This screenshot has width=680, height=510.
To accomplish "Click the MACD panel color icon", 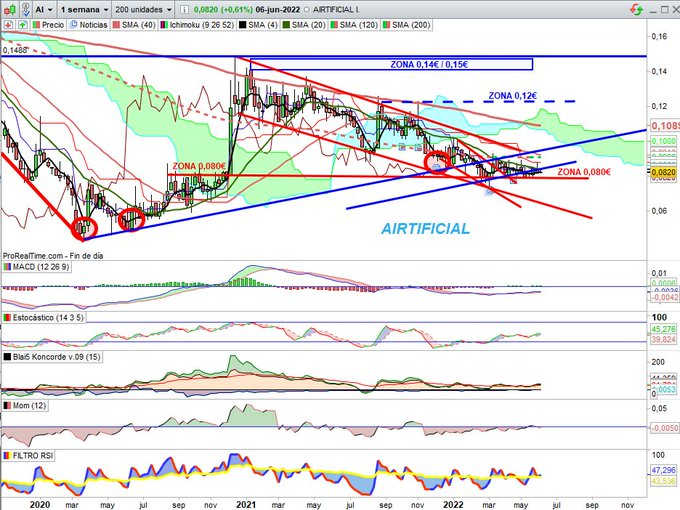I will click(x=7, y=267).
